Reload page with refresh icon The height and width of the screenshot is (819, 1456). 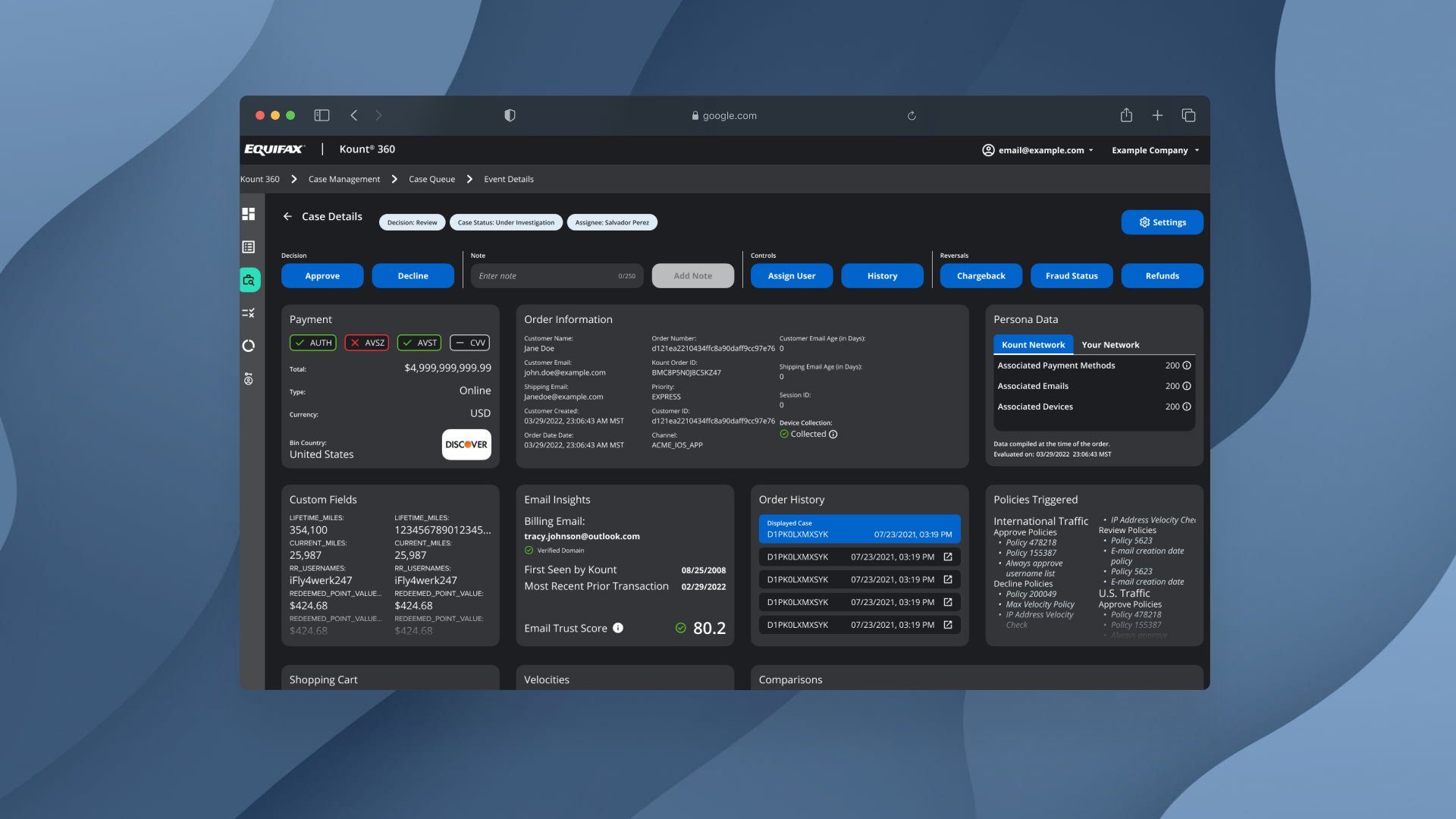[912, 115]
